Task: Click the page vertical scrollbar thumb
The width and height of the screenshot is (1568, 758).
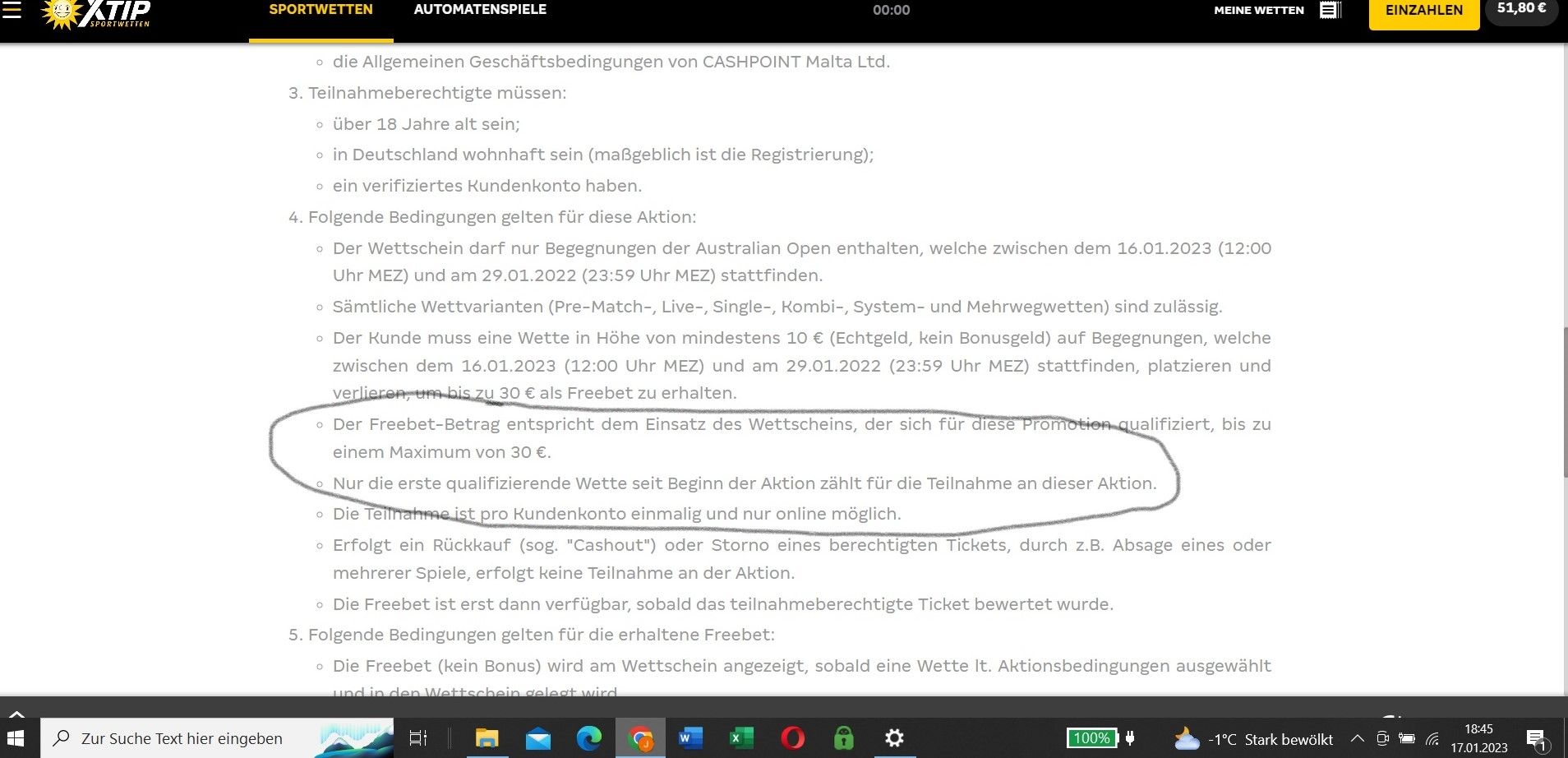Action: (1563, 401)
